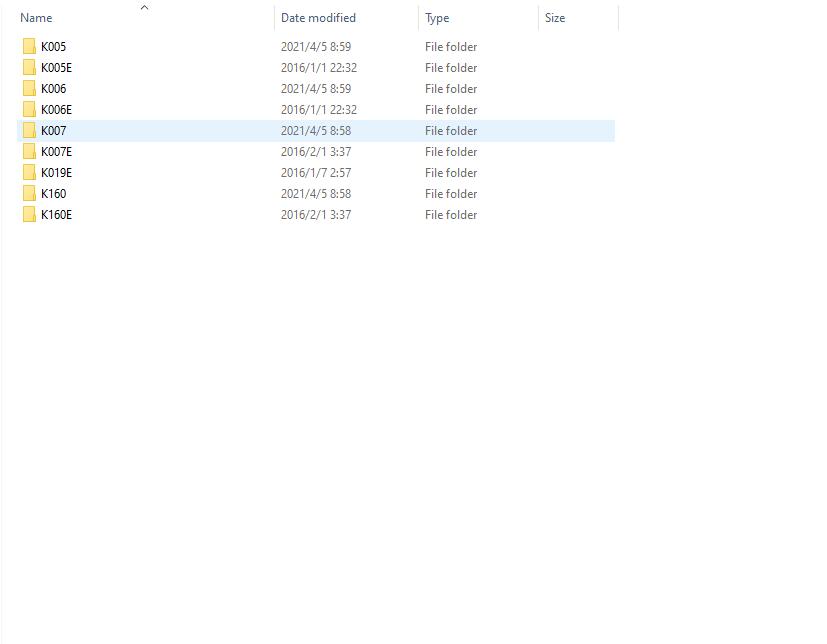Click File folder type in K006 row

tap(451, 89)
